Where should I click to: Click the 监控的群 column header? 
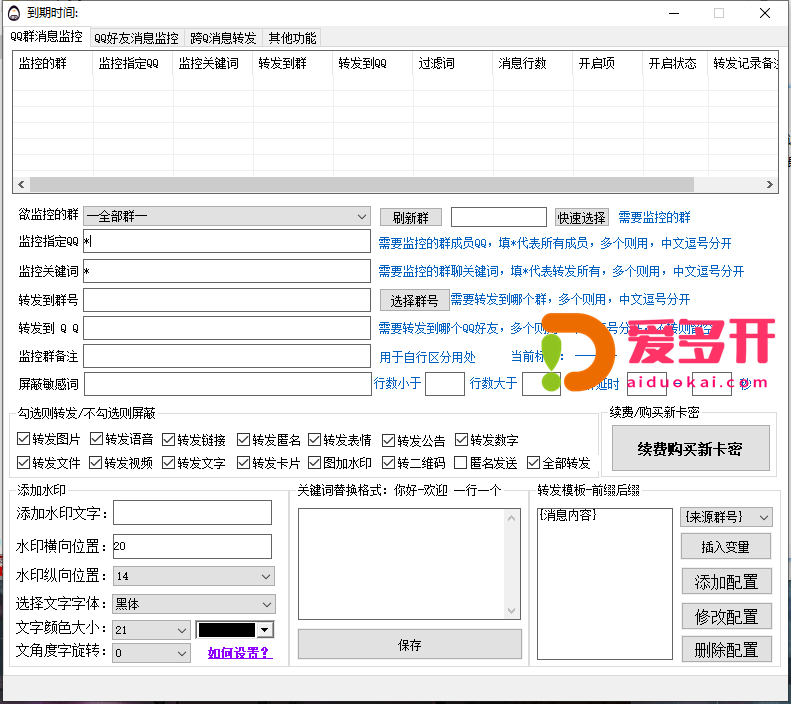[52, 63]
